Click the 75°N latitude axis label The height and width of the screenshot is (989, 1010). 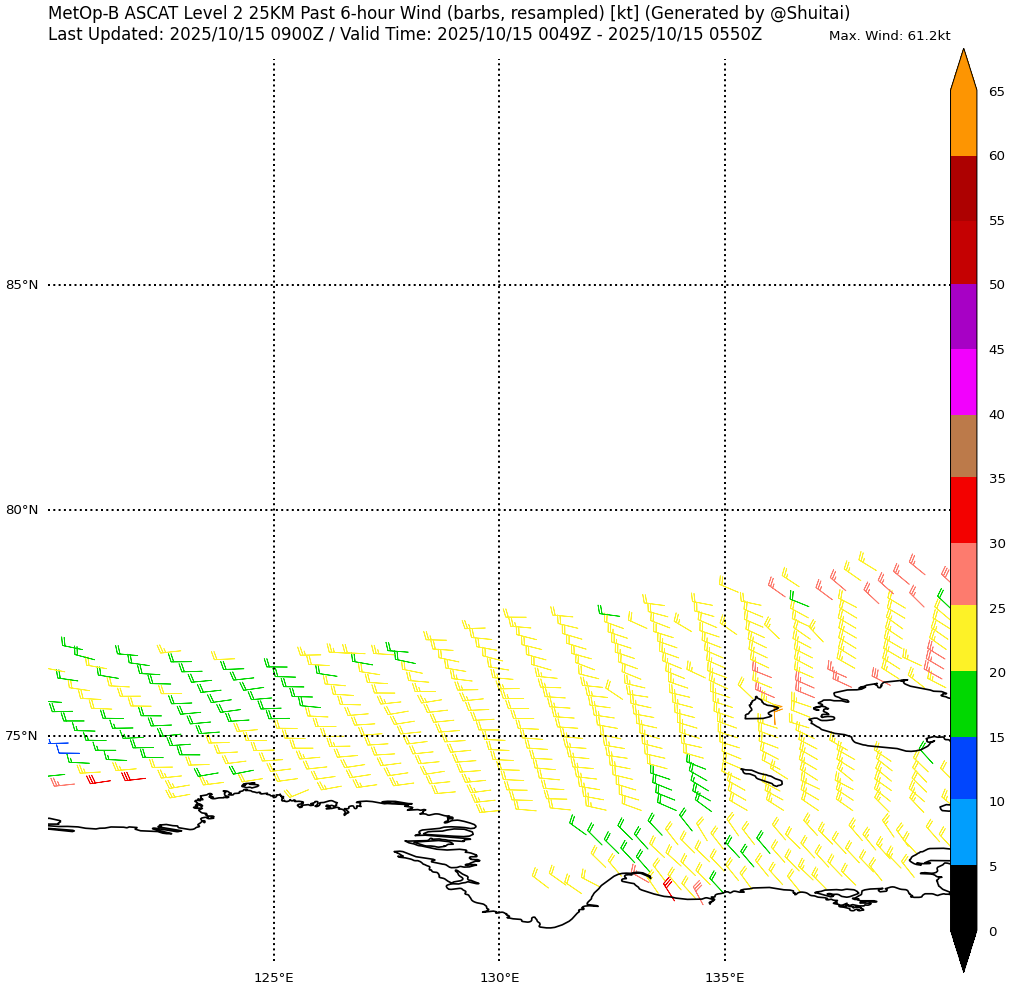coord(22,736)
